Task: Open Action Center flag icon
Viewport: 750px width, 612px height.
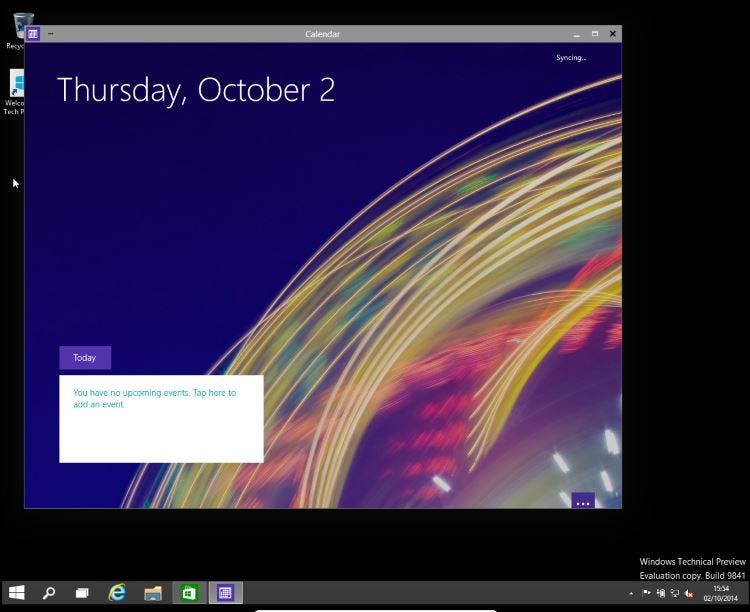Action: coord(646,593)
